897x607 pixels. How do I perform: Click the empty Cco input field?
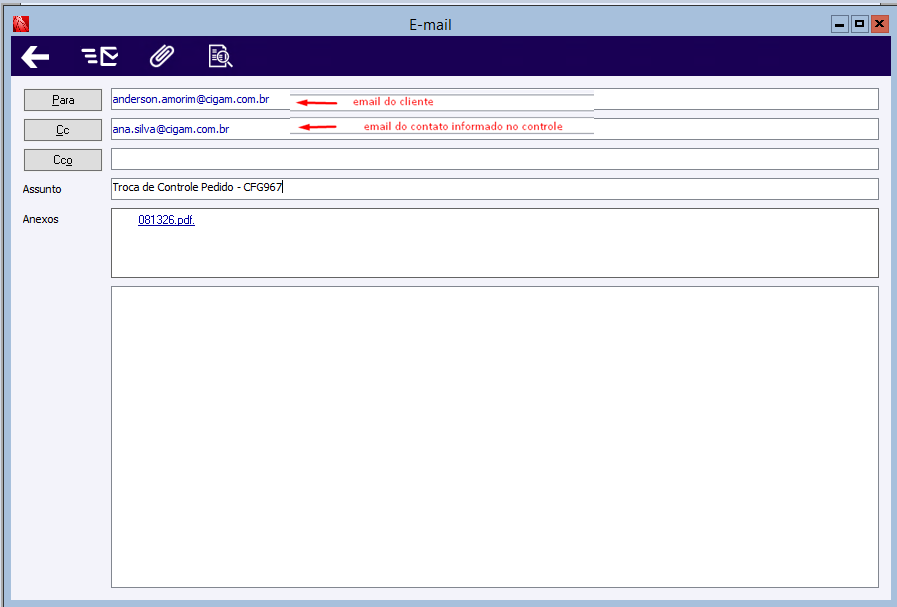point(495,159)
